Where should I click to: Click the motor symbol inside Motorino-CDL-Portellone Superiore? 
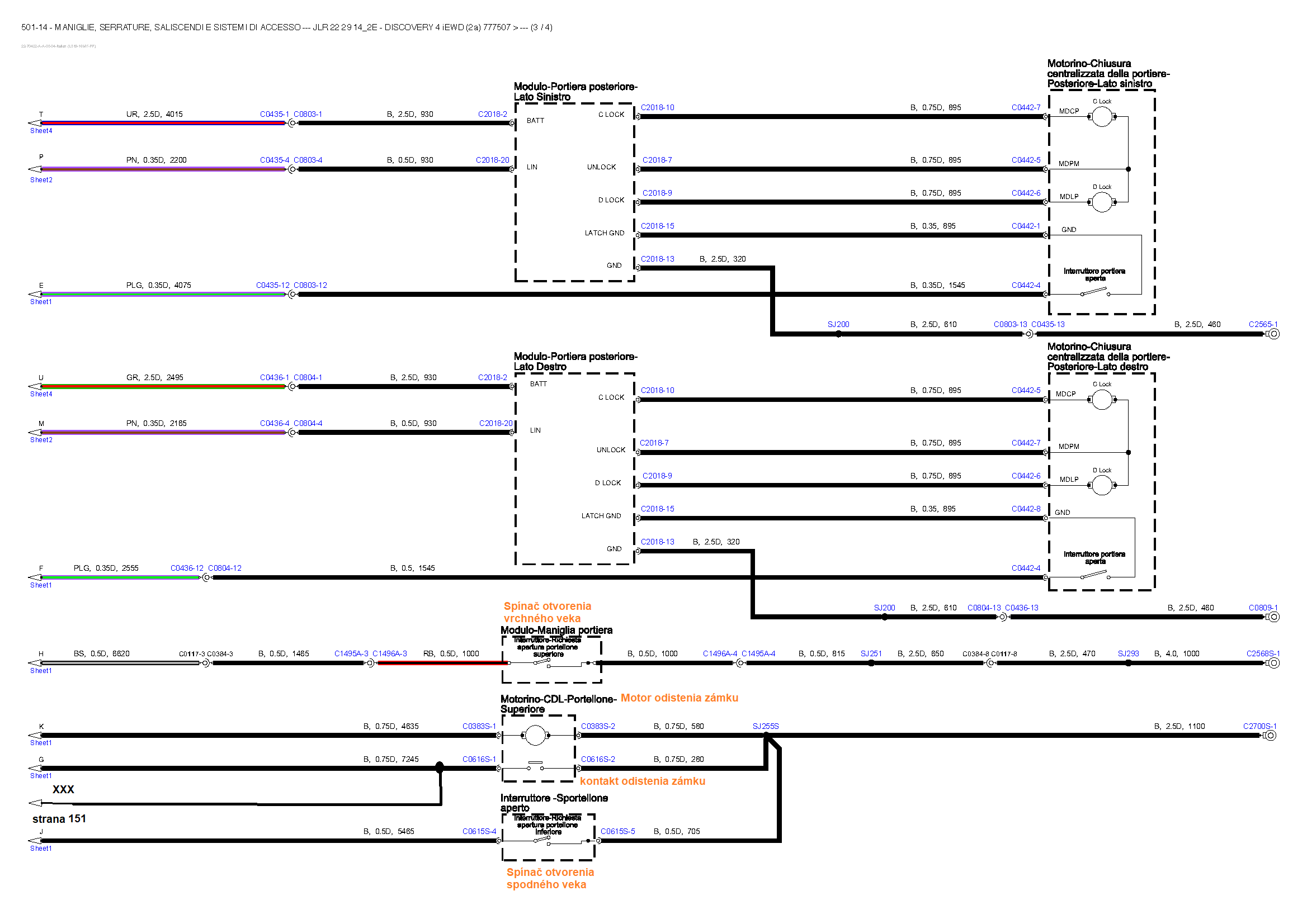[535, 735]
